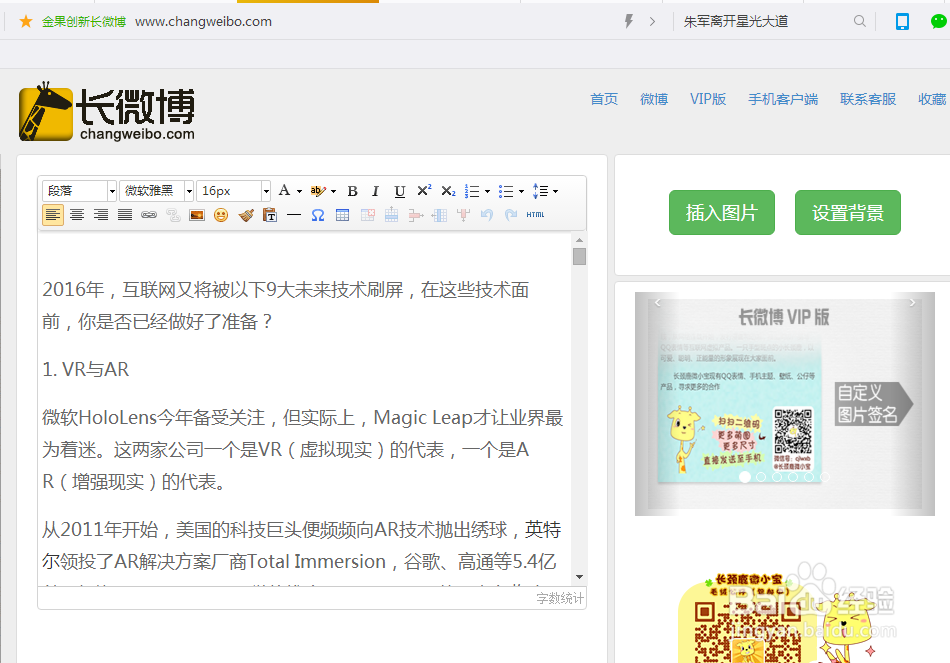The width and height of the screenshot is (950, 663).
Task: Select the first carousel indicator dot
Action: pyautogui.click(x=745, y=478)
